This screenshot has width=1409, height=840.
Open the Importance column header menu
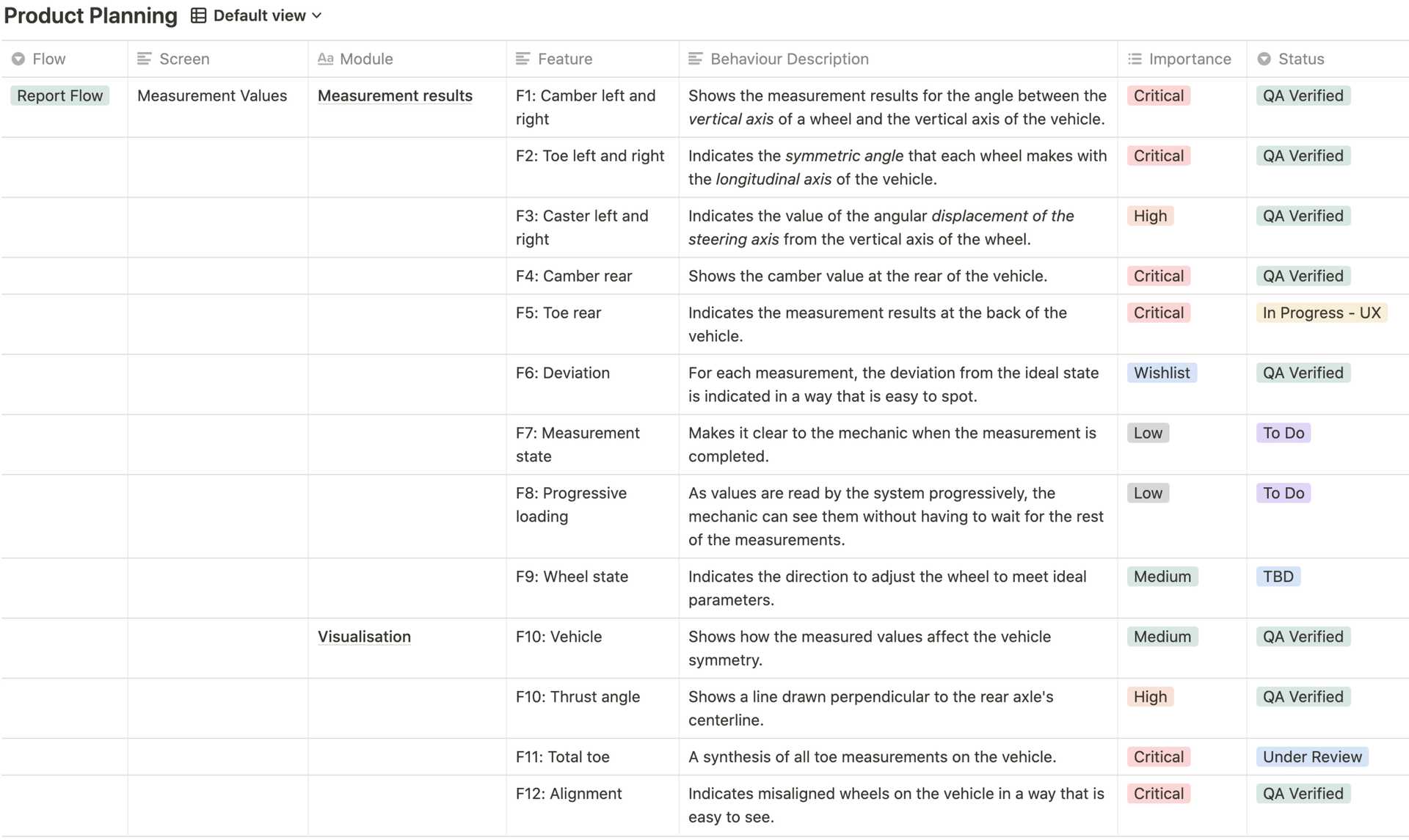pos(1190,59)
